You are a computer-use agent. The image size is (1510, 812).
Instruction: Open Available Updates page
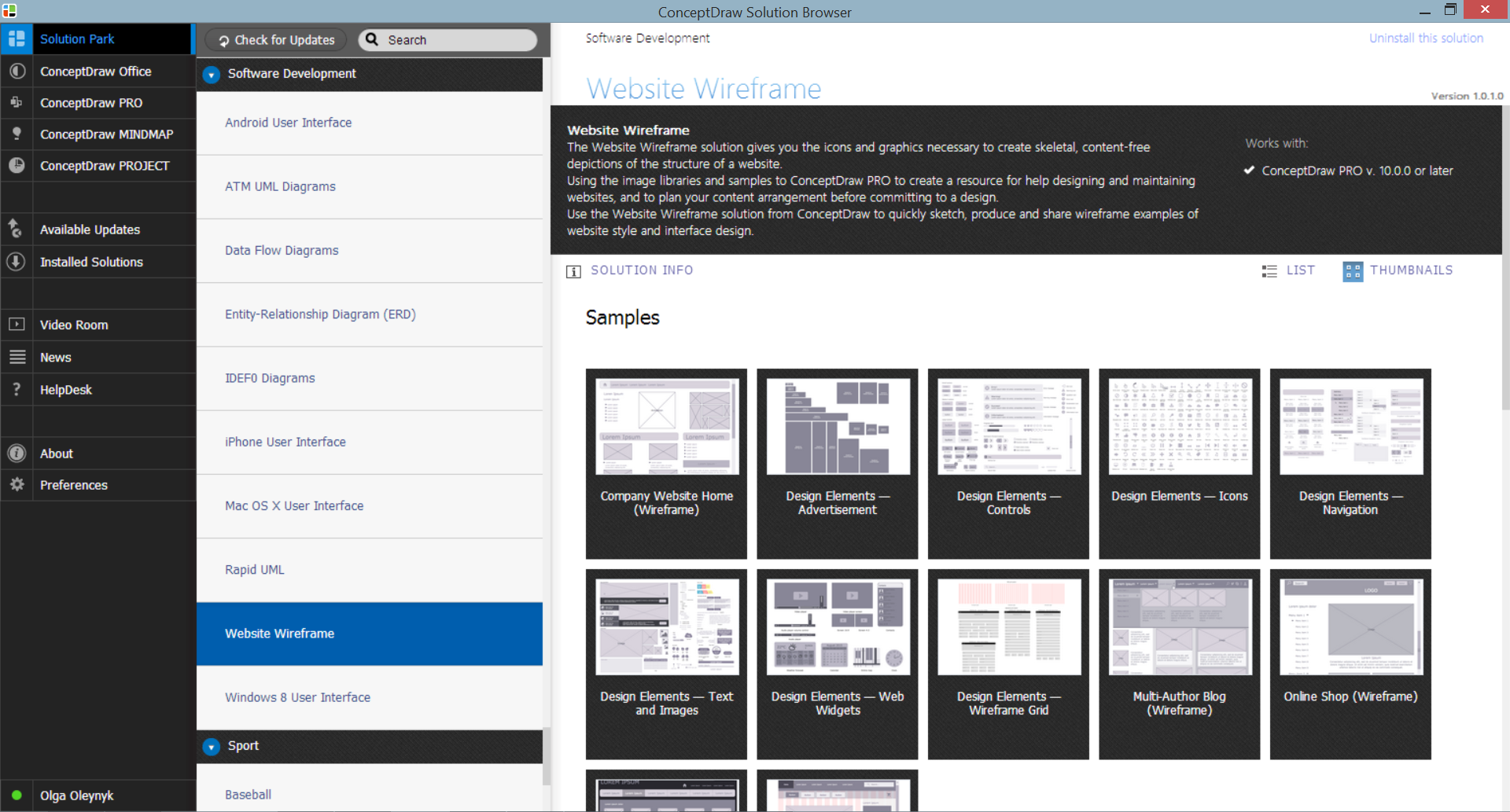(98, 229)
